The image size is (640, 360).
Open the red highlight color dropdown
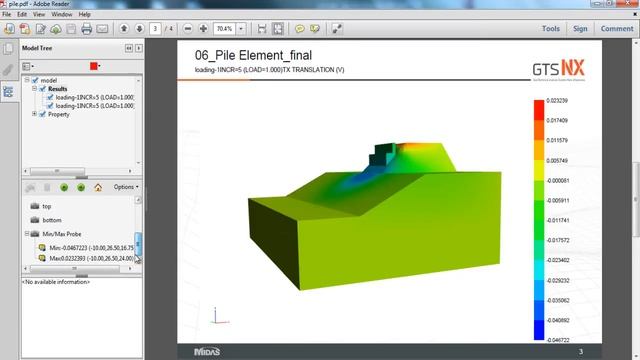(95, 66)
